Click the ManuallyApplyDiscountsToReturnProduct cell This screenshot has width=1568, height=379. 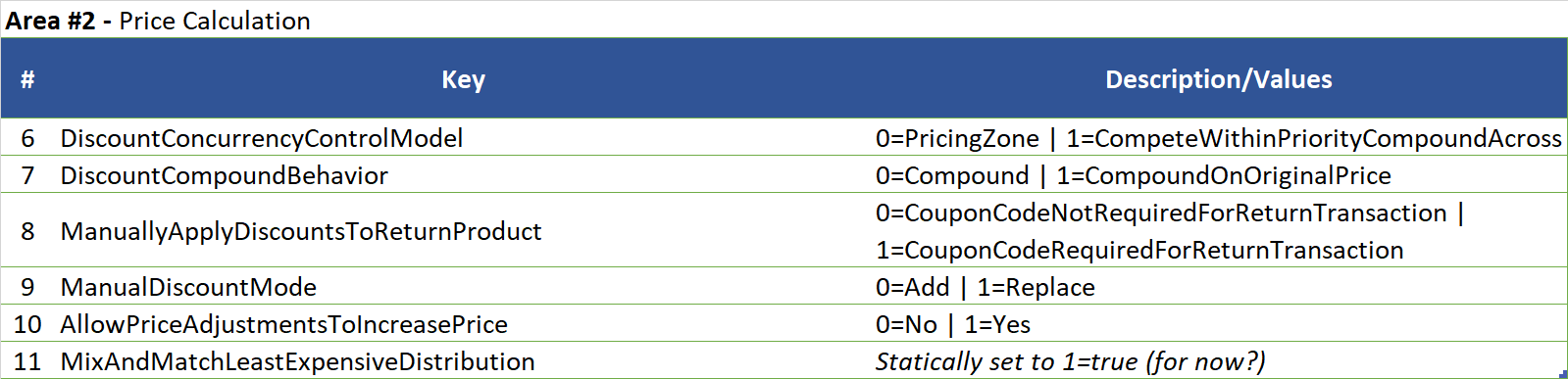click(463, 231)
